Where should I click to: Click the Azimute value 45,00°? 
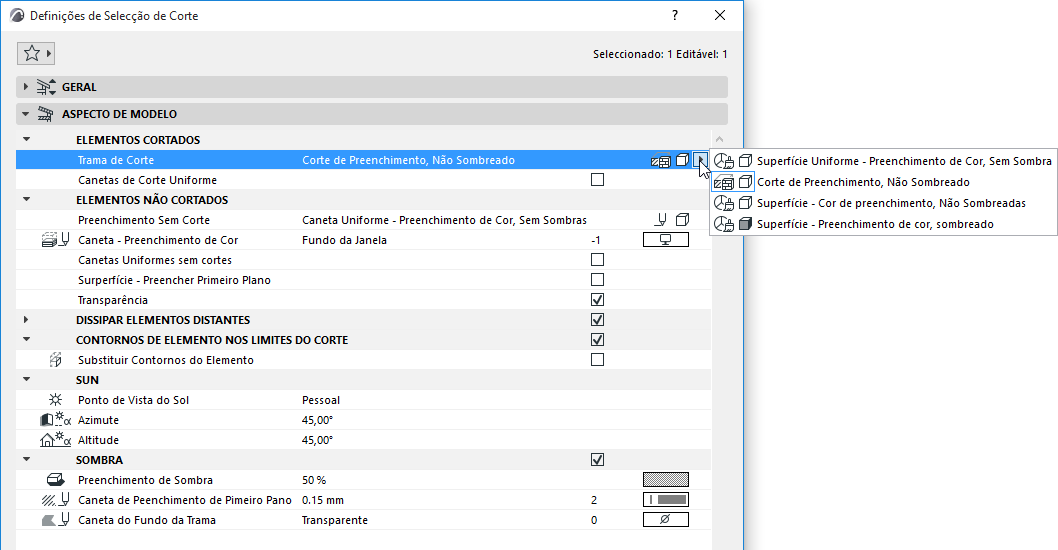[318, 420]
